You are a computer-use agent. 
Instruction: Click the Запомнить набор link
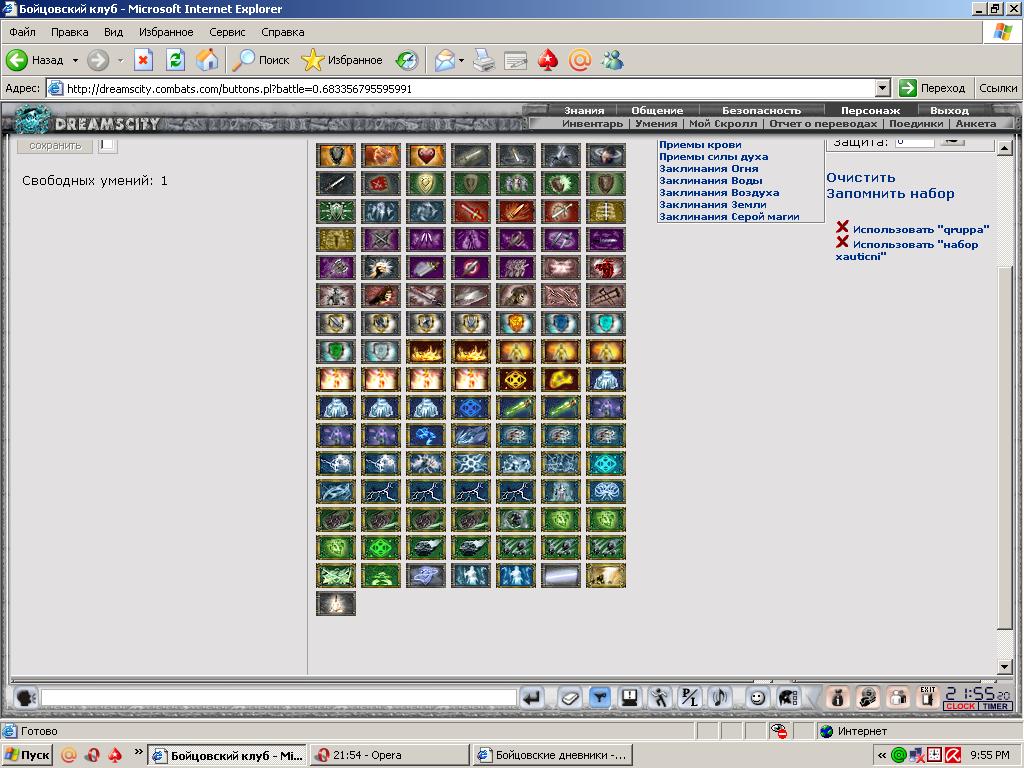[890, 194]
